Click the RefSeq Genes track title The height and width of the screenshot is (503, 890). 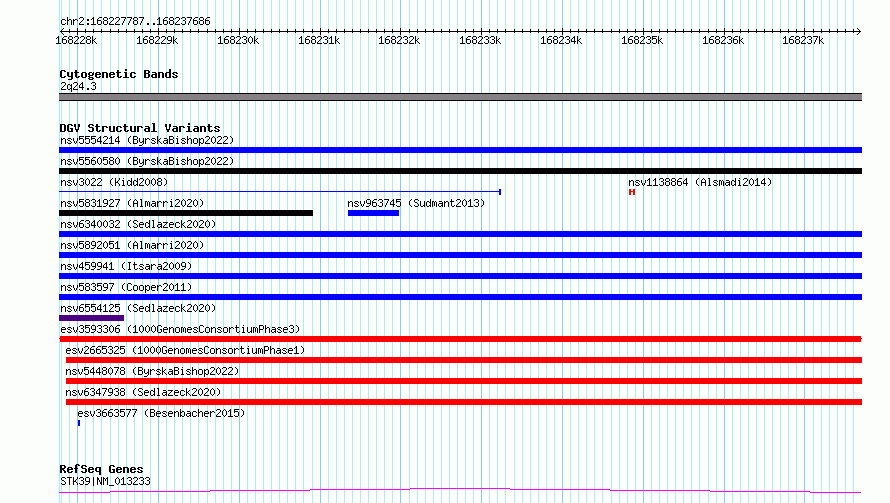click(101, 469)
